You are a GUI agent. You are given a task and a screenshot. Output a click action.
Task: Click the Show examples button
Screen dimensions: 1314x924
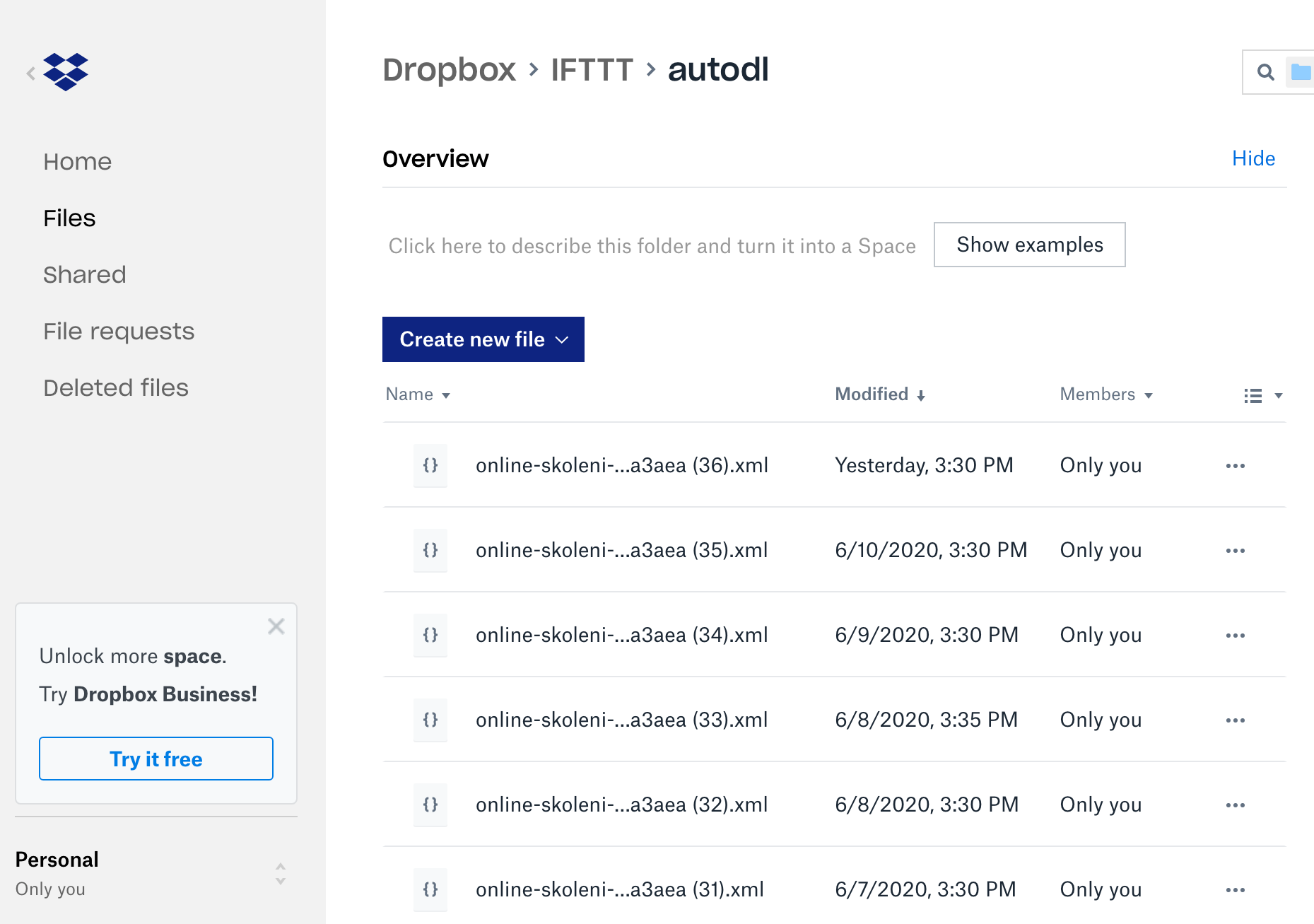click(x=1030, y=245)
